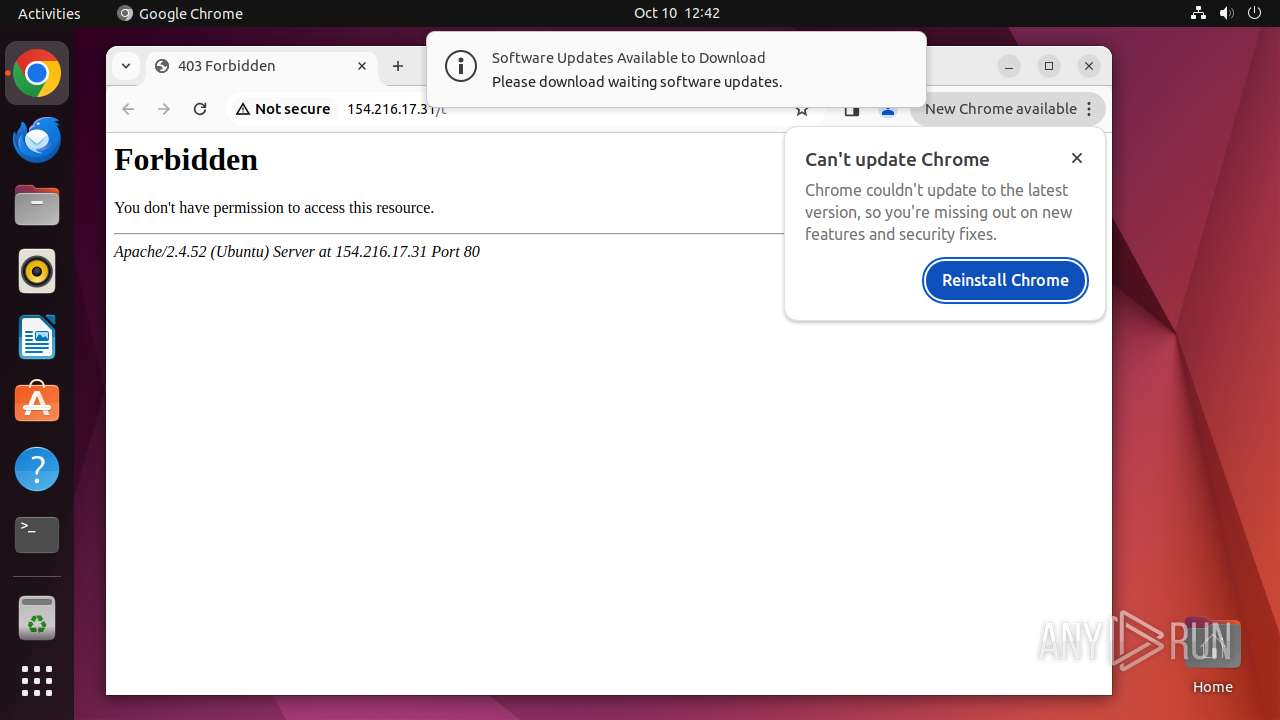Open New Chrome available menu
1280x720 pixels.
[1008, 109]
